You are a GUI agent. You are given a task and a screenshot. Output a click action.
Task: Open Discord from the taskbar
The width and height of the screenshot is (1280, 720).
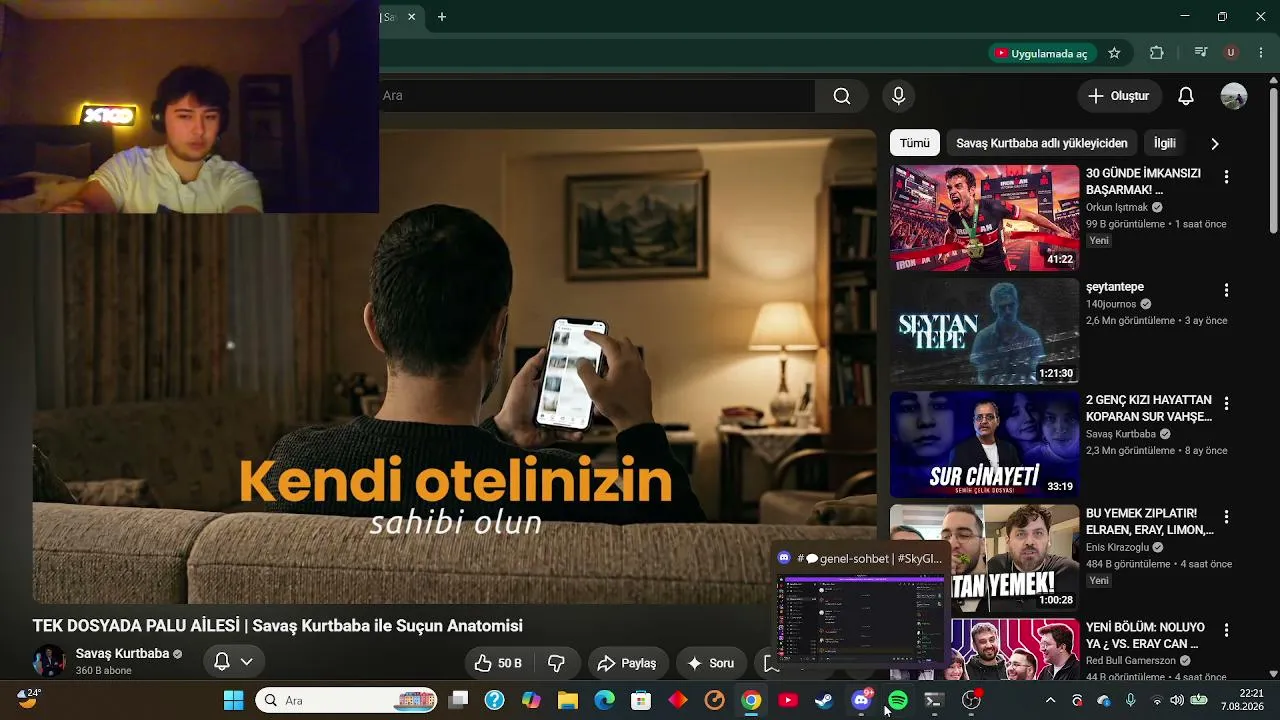tap(861, 701)
